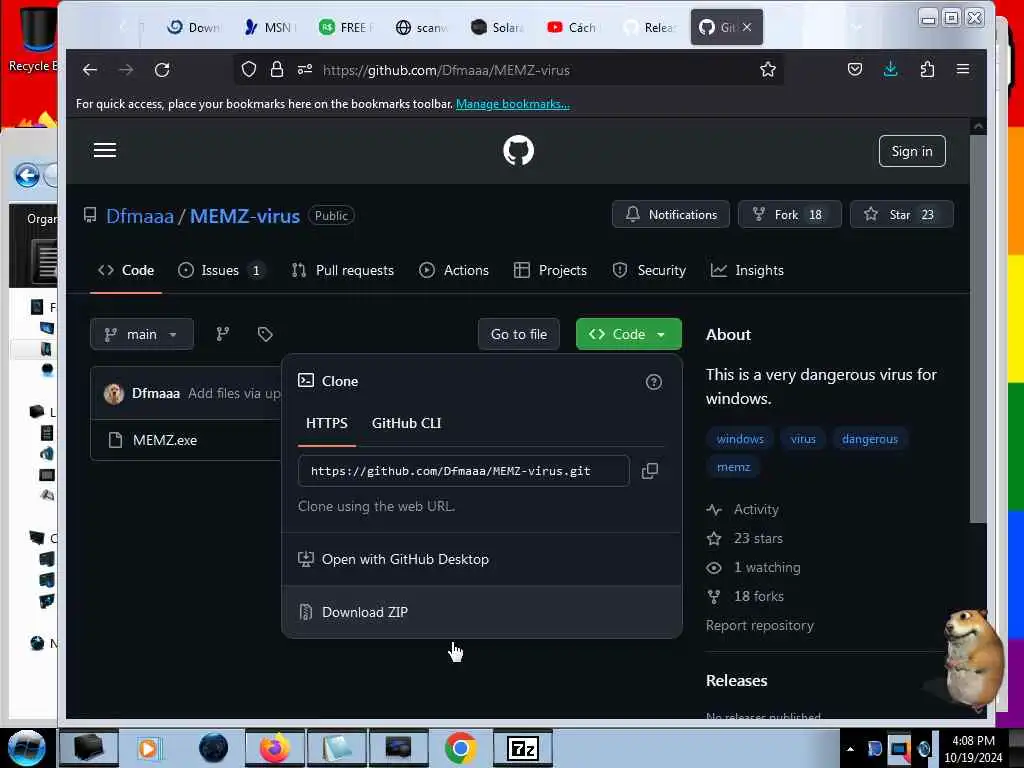Choose Open with GitHub Desktop
The width and height of the screenshot is (1024, 768).
482,560
